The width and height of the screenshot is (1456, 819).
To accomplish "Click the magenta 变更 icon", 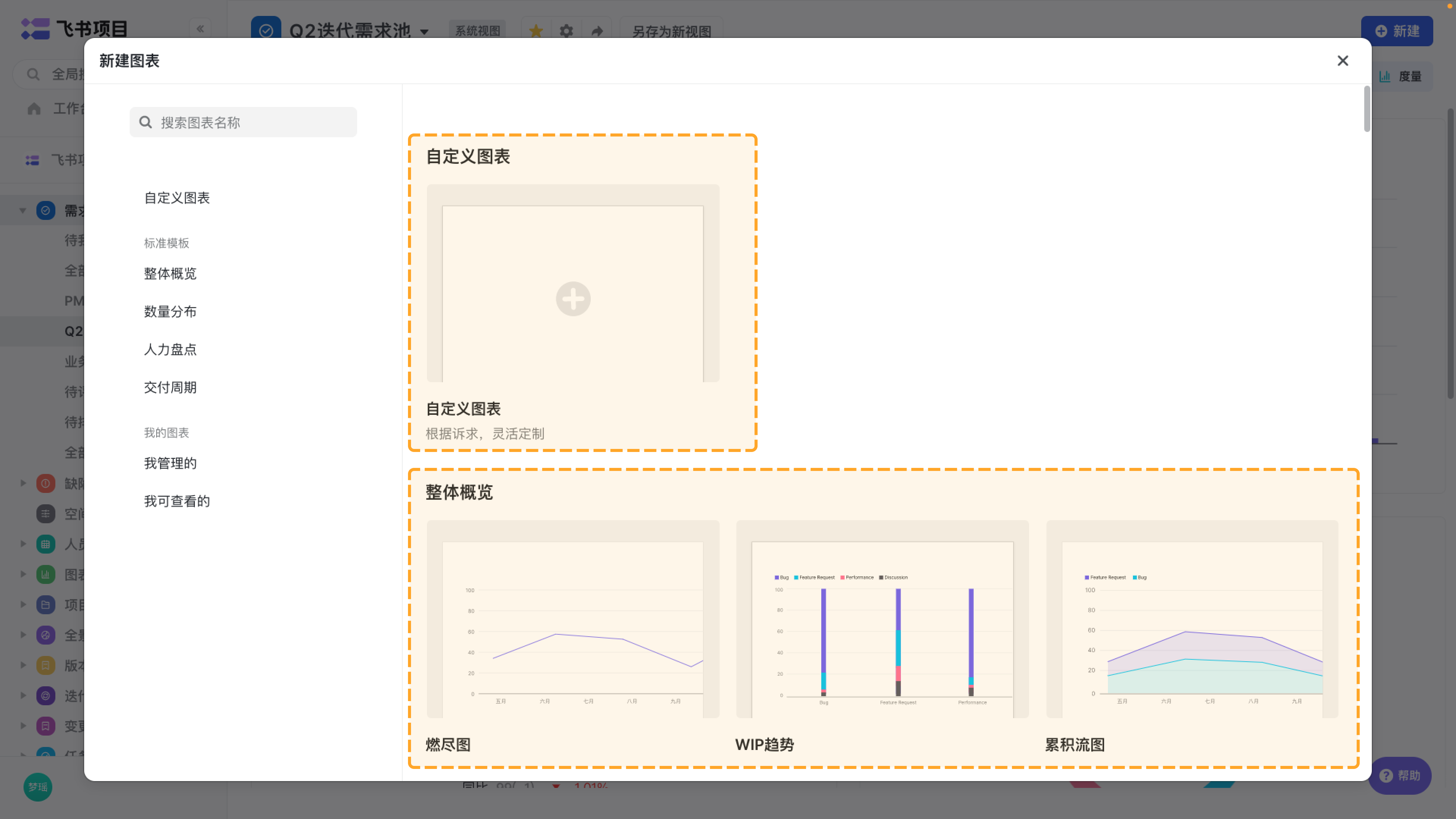I will [46, 726].
